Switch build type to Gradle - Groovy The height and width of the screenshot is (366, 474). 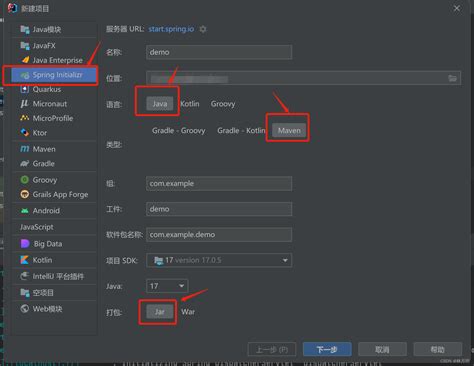[x=179, y=131]
